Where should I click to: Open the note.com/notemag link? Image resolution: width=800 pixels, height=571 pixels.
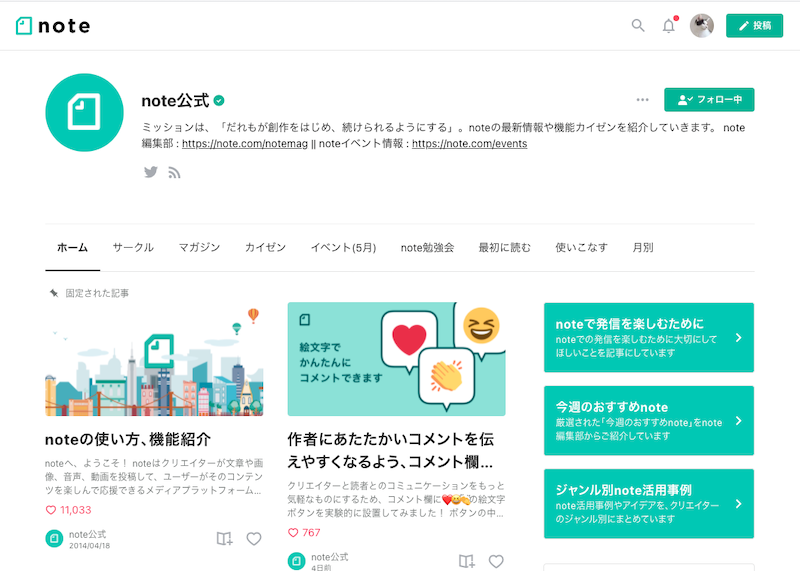pos(245,144)
